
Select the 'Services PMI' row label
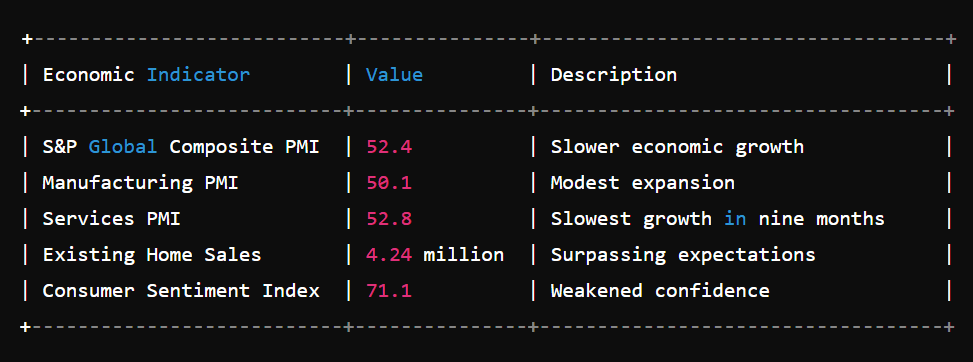111,219
